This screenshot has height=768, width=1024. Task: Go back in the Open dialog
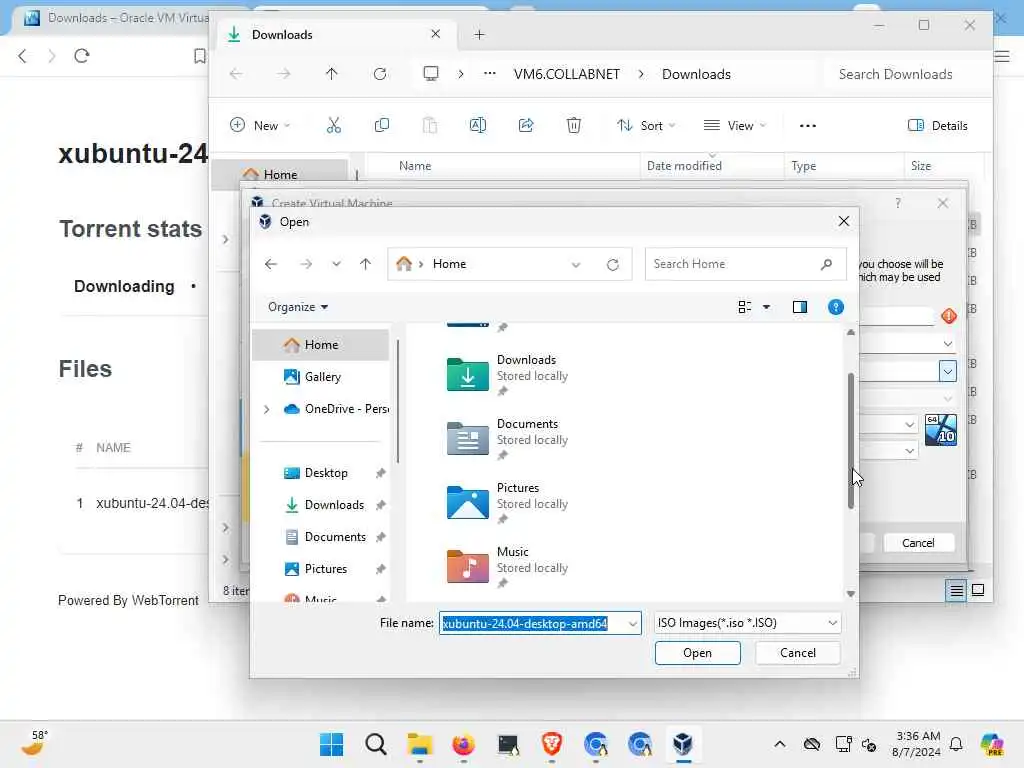[271, 264]
